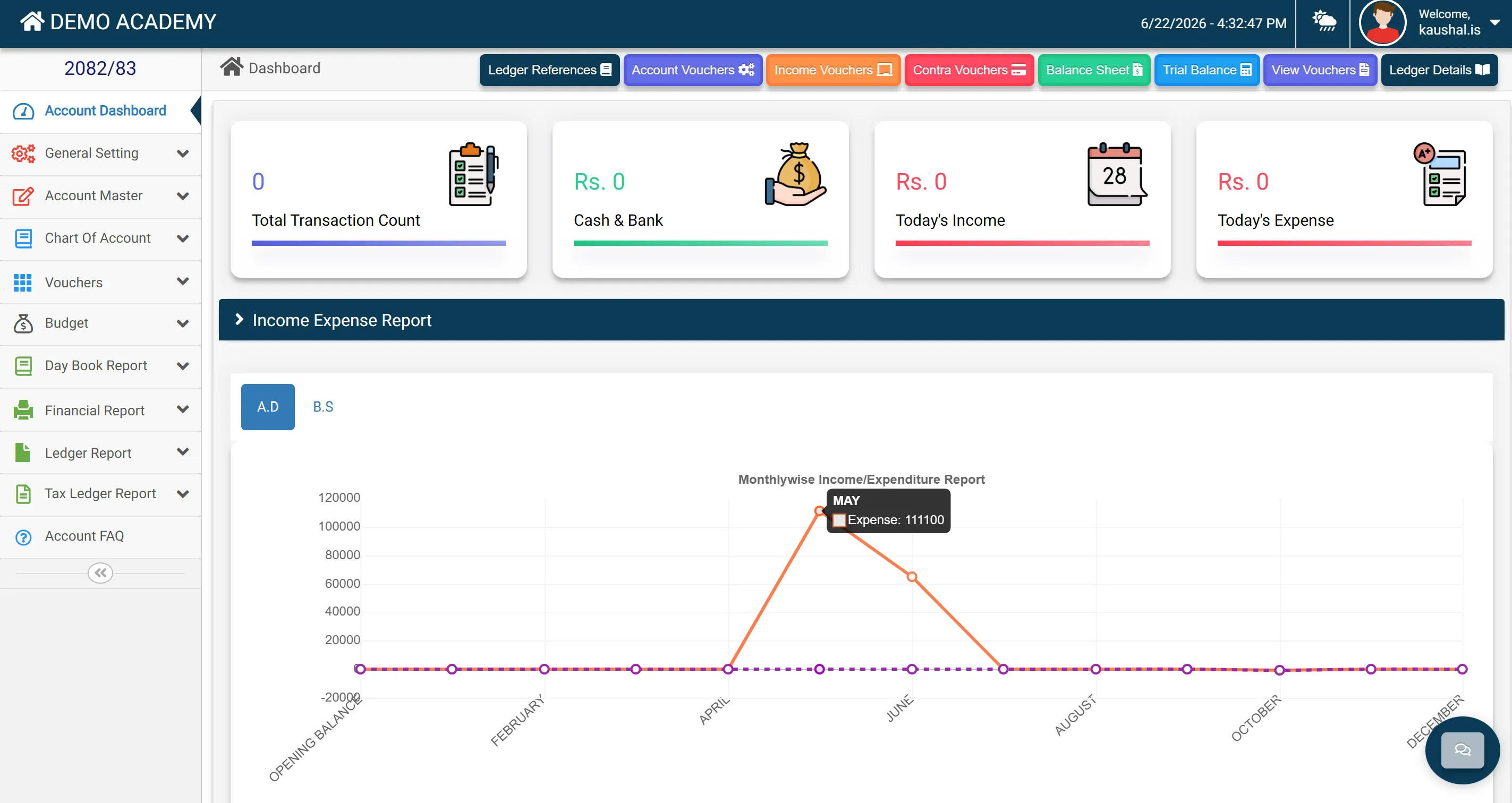Image resolution: width=1512 pixels, height=803 pixels.
Task: Open Ledger Details shortcut button
Action: coord(1439,70)
